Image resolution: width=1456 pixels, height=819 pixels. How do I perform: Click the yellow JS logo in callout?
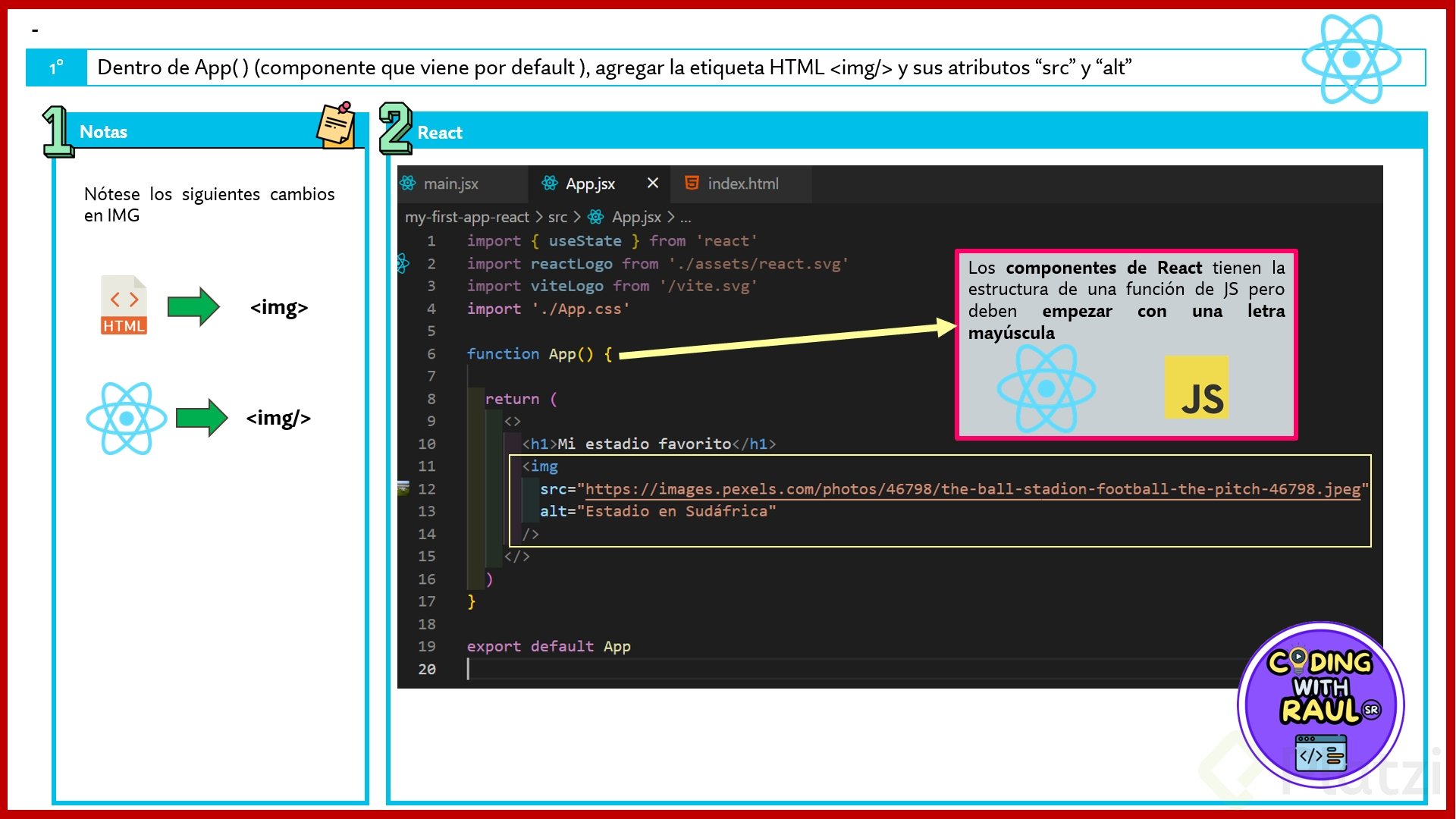coord(1196,388)
